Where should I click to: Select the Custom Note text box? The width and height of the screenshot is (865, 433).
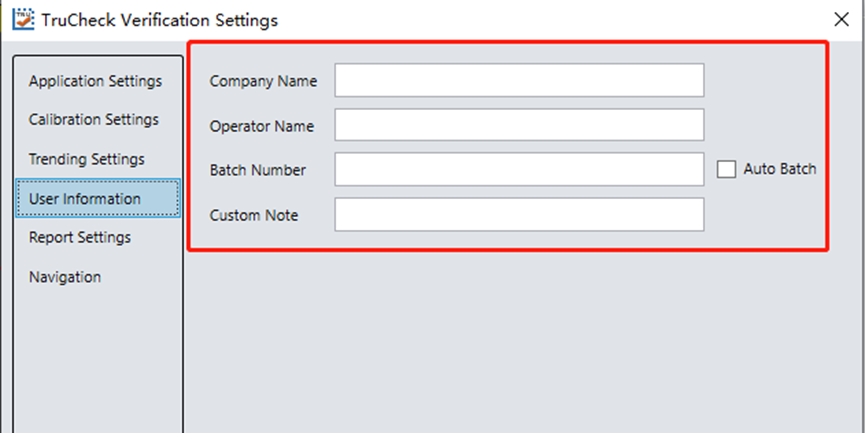pos(519,215)
